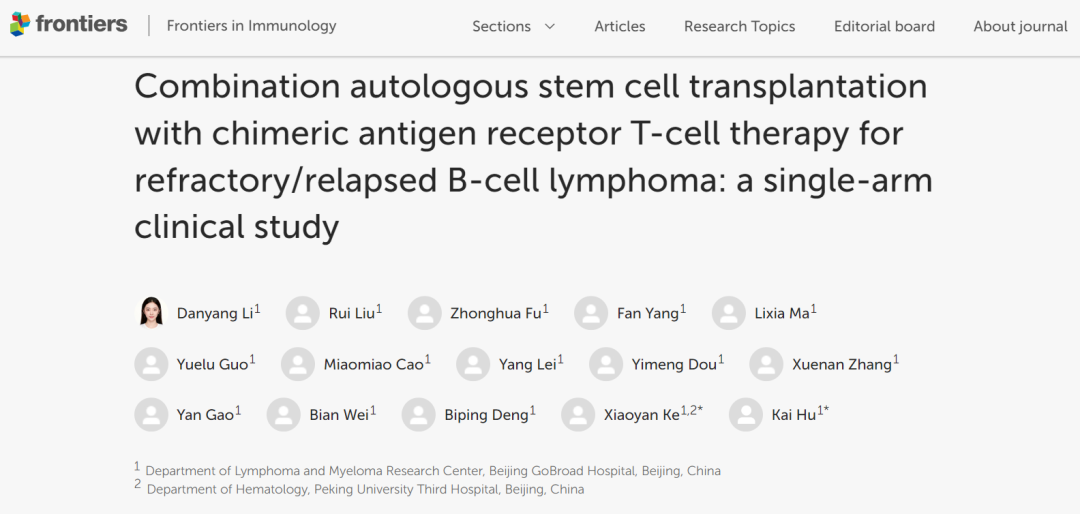Open author link Xiaoyan Ke
Screen dimensions: 1080x514
[641, 415]
